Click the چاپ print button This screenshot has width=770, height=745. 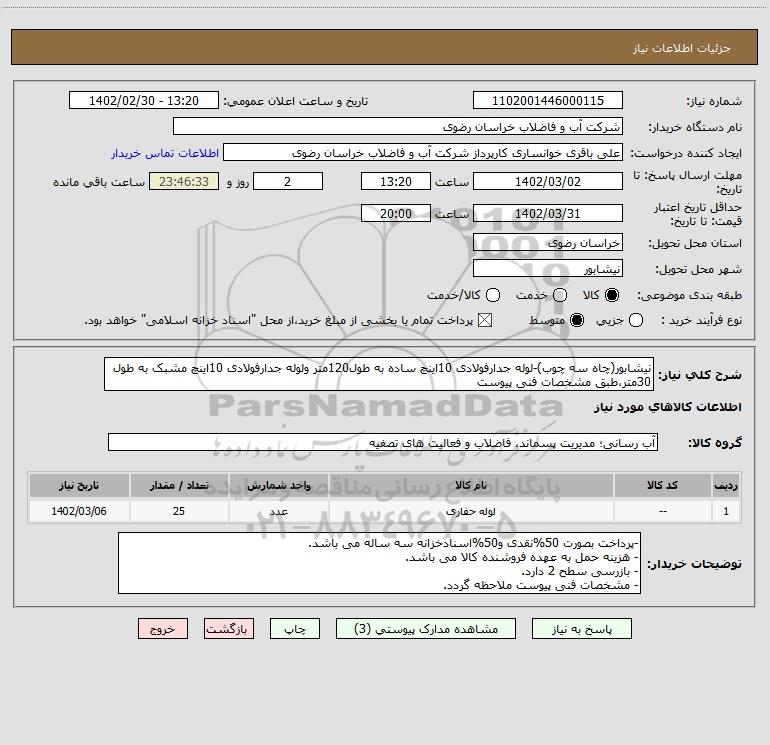point(295,629)
